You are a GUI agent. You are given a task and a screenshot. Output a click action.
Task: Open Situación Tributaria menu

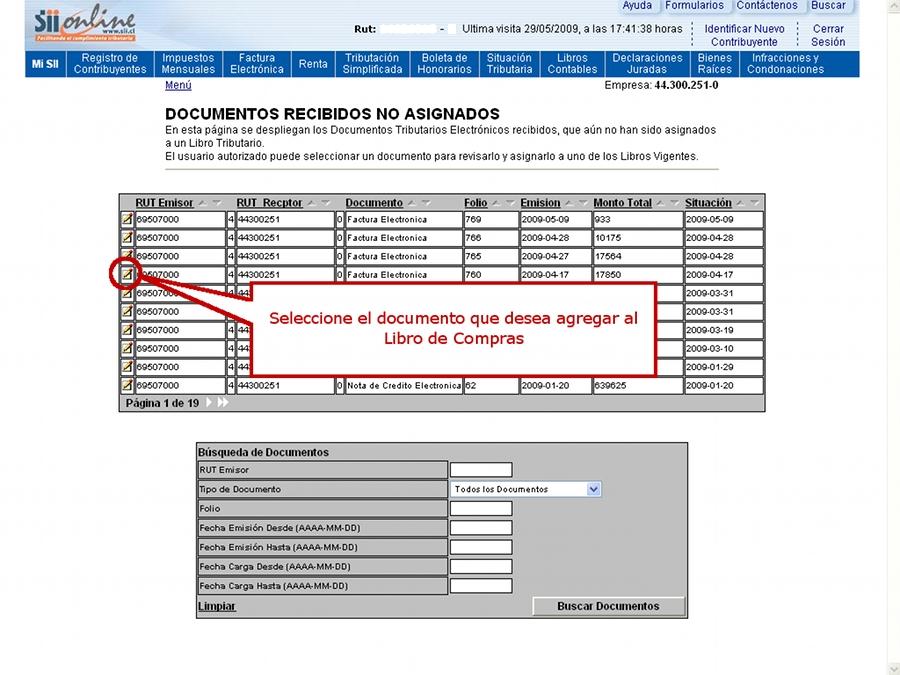pos(509,64)
